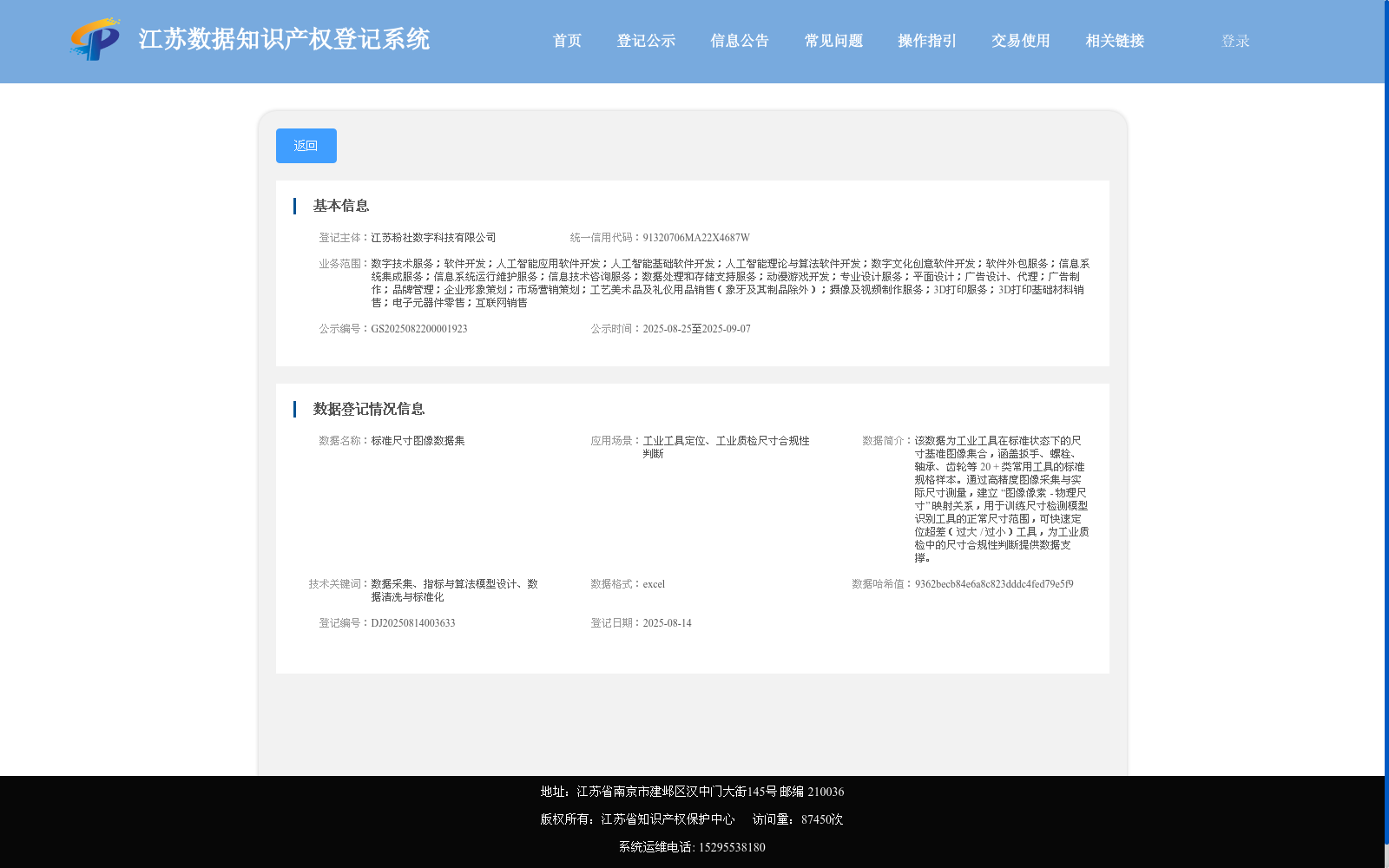1389x868 pixels.
Task: Open the 相关链接 menu
Action: click(1114, 40)
